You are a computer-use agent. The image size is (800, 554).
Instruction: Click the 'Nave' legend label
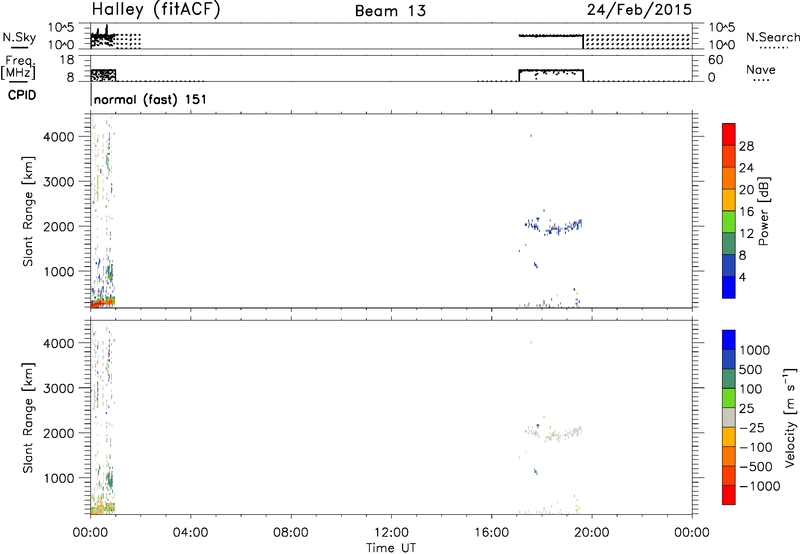pos(760,70)
